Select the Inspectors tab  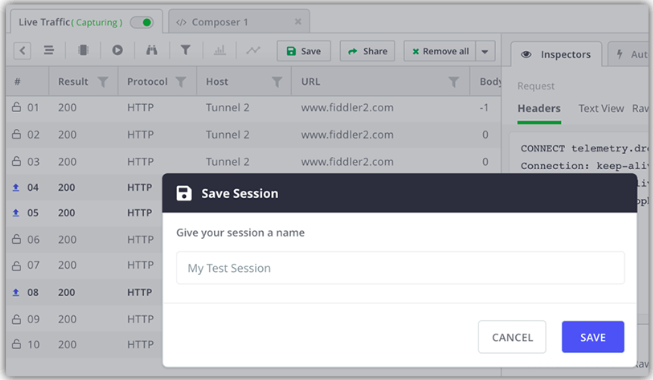click(556, 54)
